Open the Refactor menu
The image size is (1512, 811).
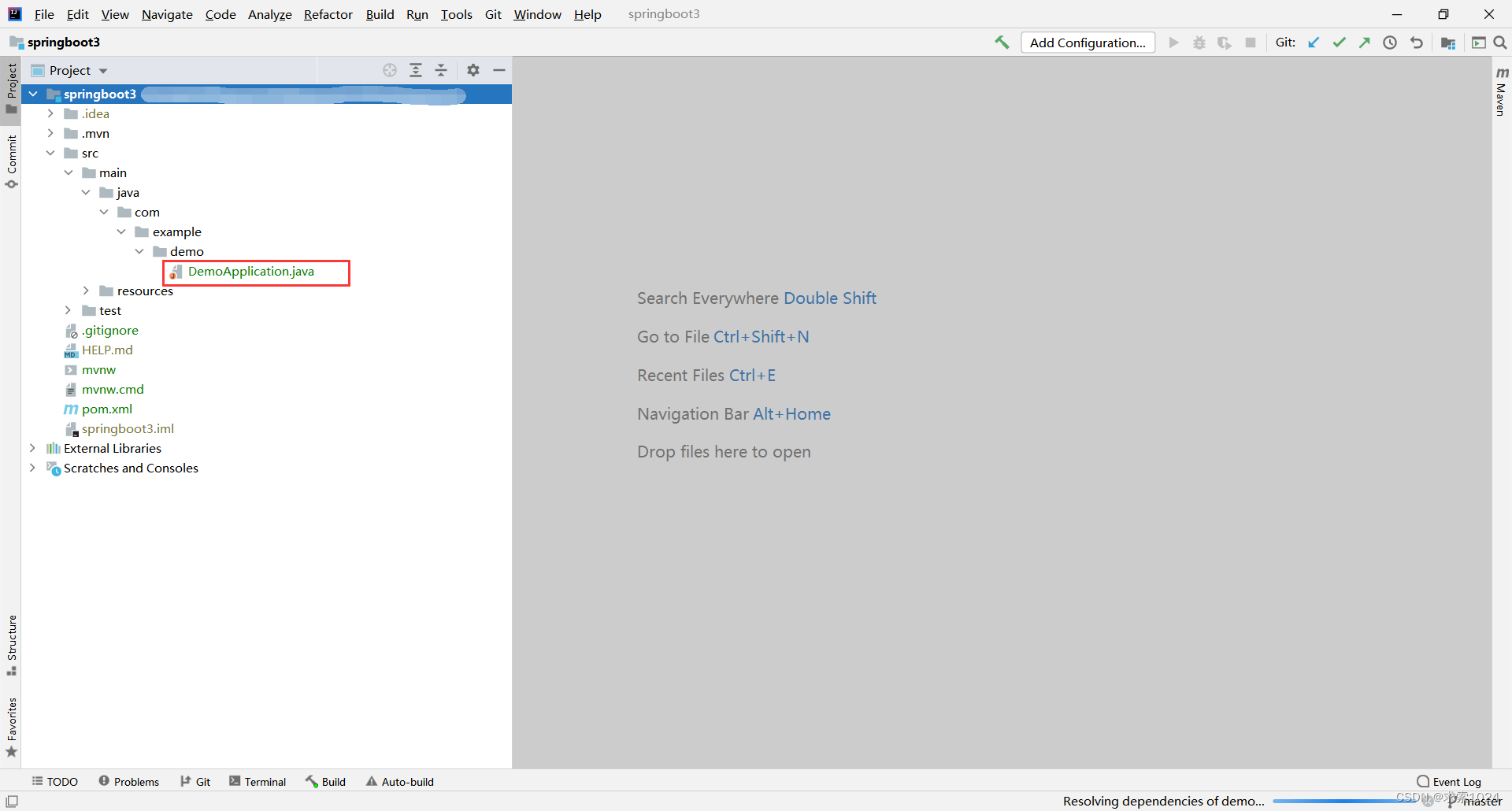click(328, 14)
